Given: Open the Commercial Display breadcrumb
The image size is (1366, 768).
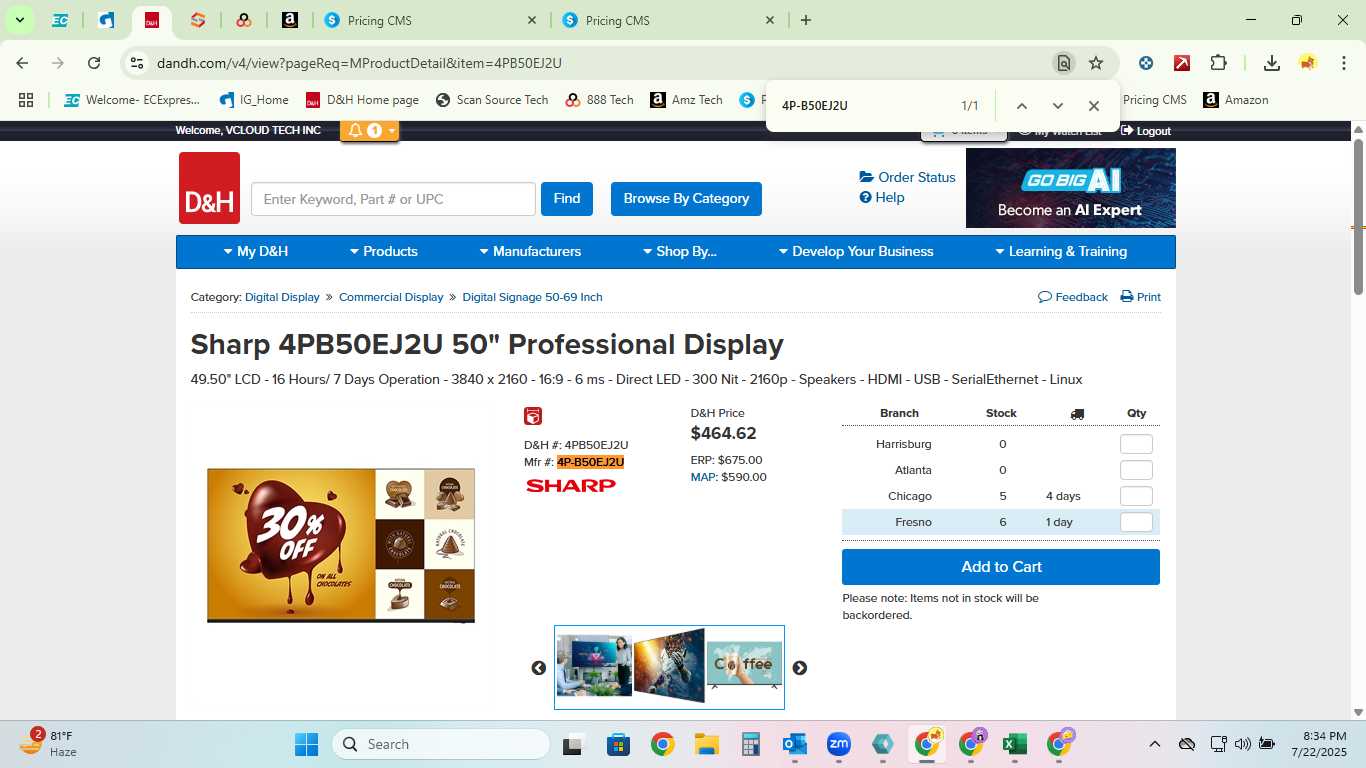Looking at the screenshot, I should click(391, 297).
